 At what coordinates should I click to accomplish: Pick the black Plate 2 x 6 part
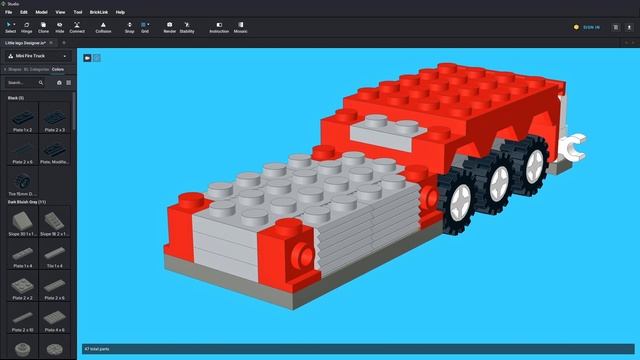22,150
